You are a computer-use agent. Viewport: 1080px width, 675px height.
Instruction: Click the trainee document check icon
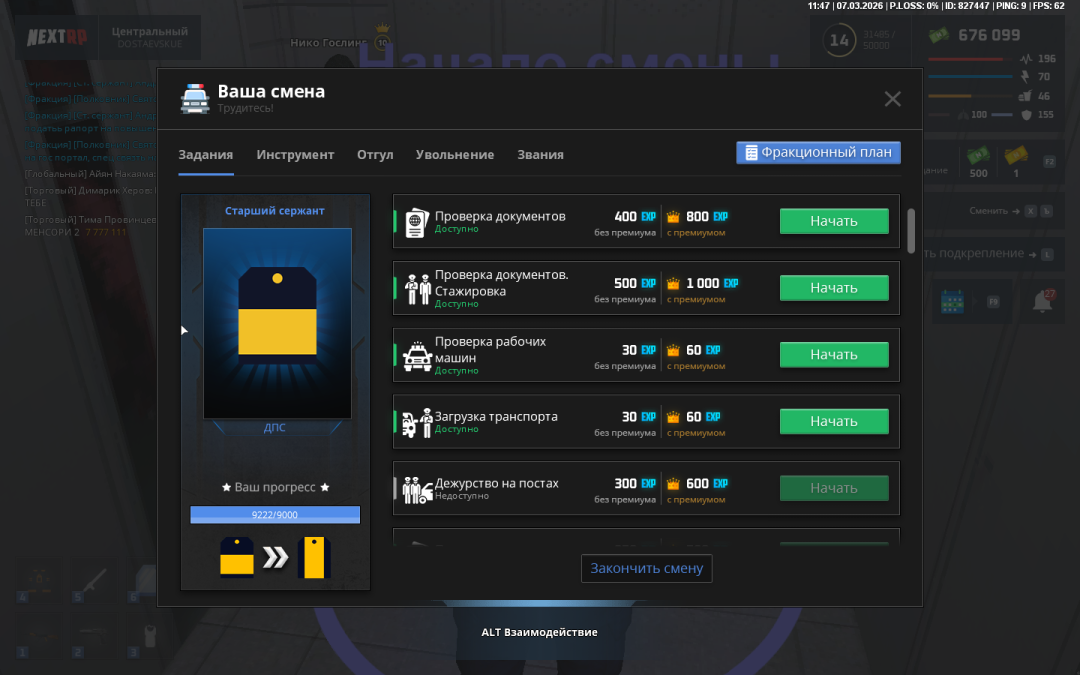(x=417, y=289)
